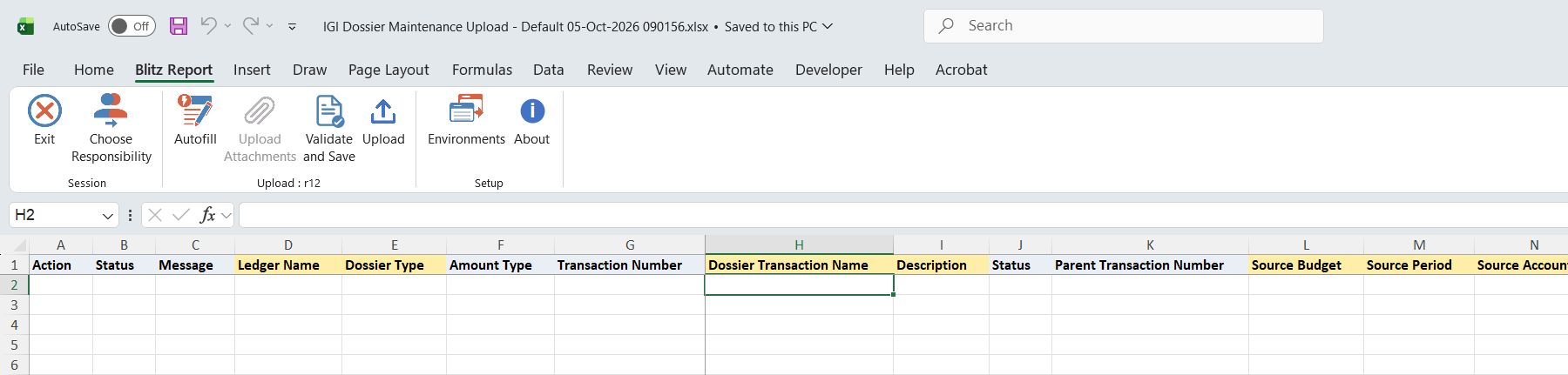Select column H header
The width and height of the screenshot is (1568, 375).
[x=799, y=245]
